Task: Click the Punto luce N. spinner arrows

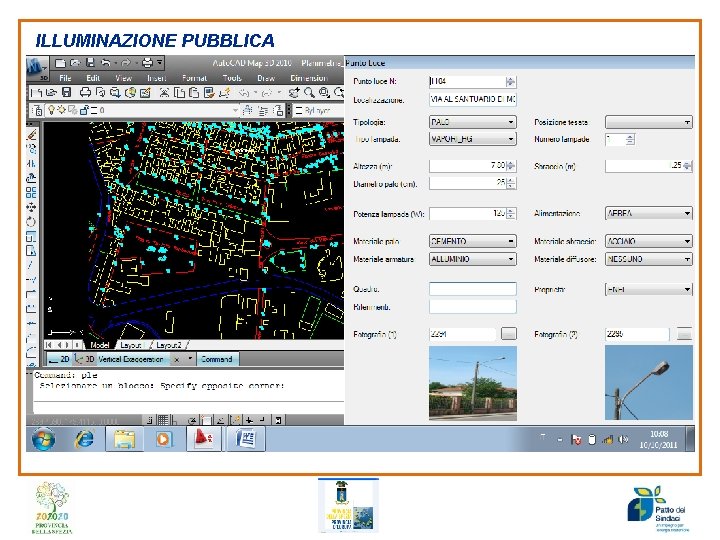Action: [511, 82]
